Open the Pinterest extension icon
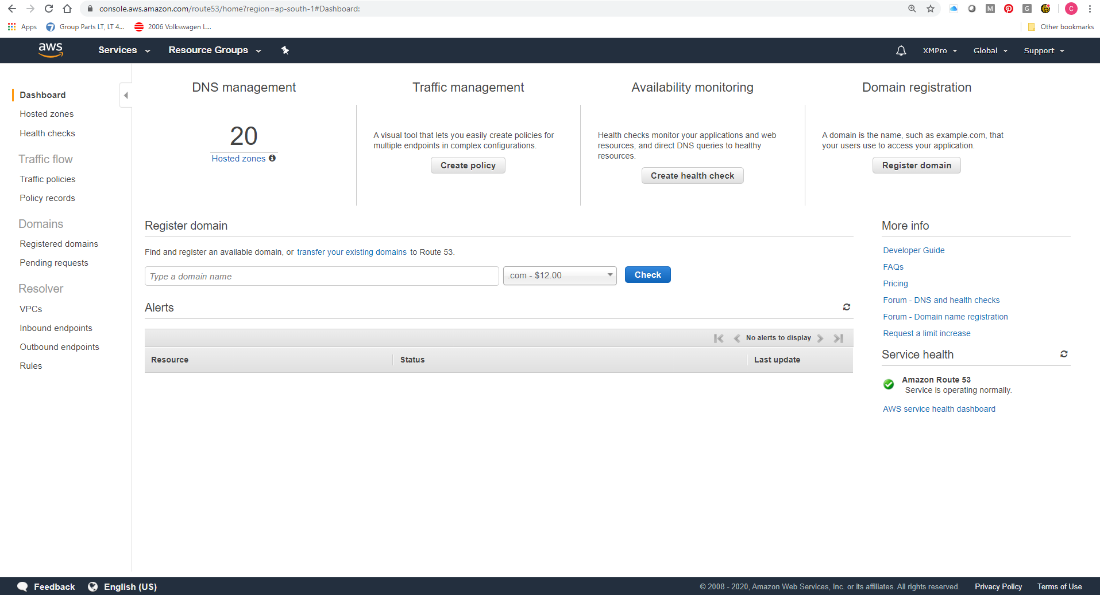1100x595 pixels. pos(1008,8)
